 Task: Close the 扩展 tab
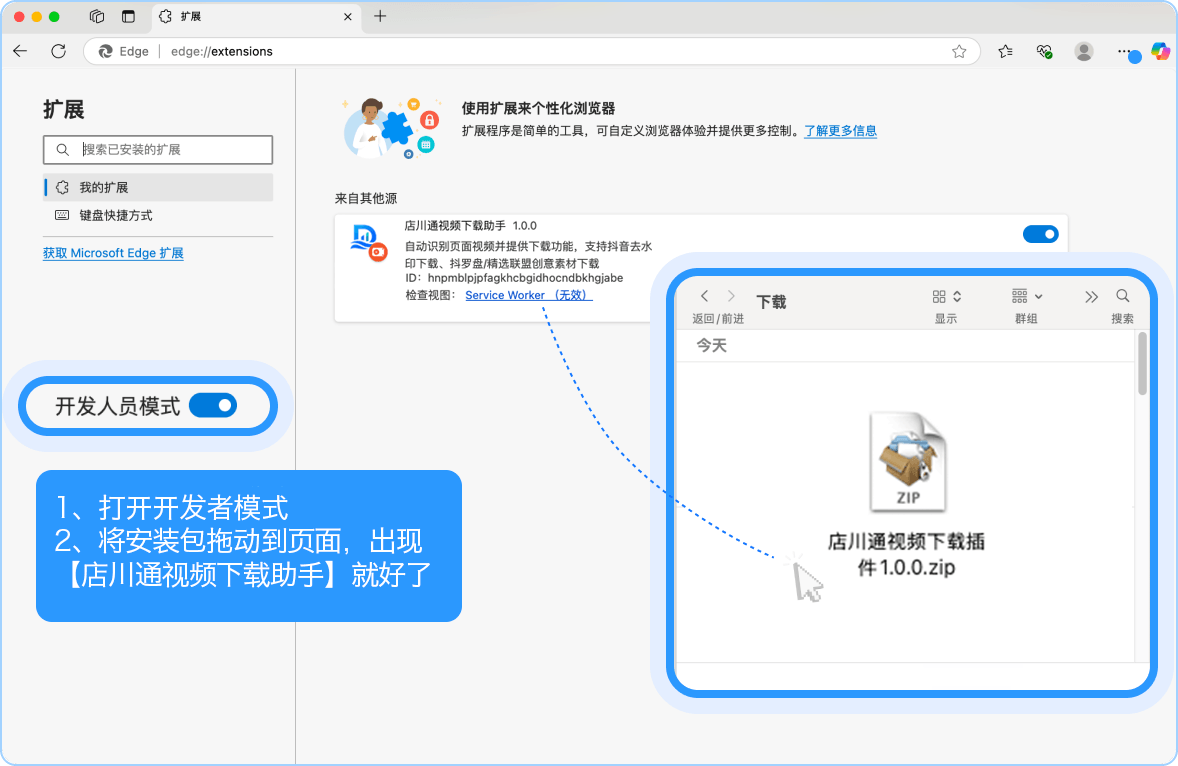(x=347, y=17)
